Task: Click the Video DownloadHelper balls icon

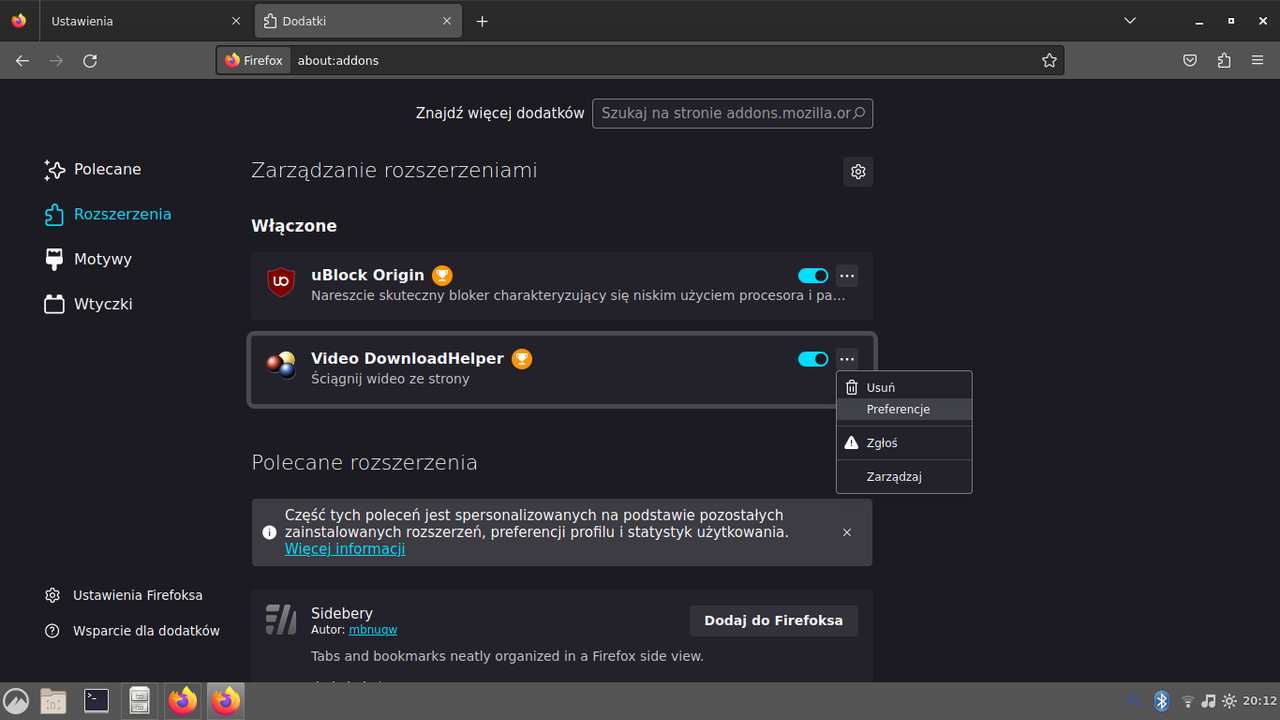Action: tap(281, 366)
